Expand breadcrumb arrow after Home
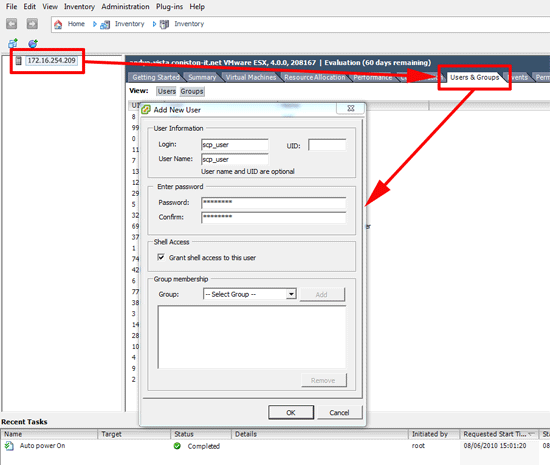Screen dimensions: 550x465 pos(94,24)
